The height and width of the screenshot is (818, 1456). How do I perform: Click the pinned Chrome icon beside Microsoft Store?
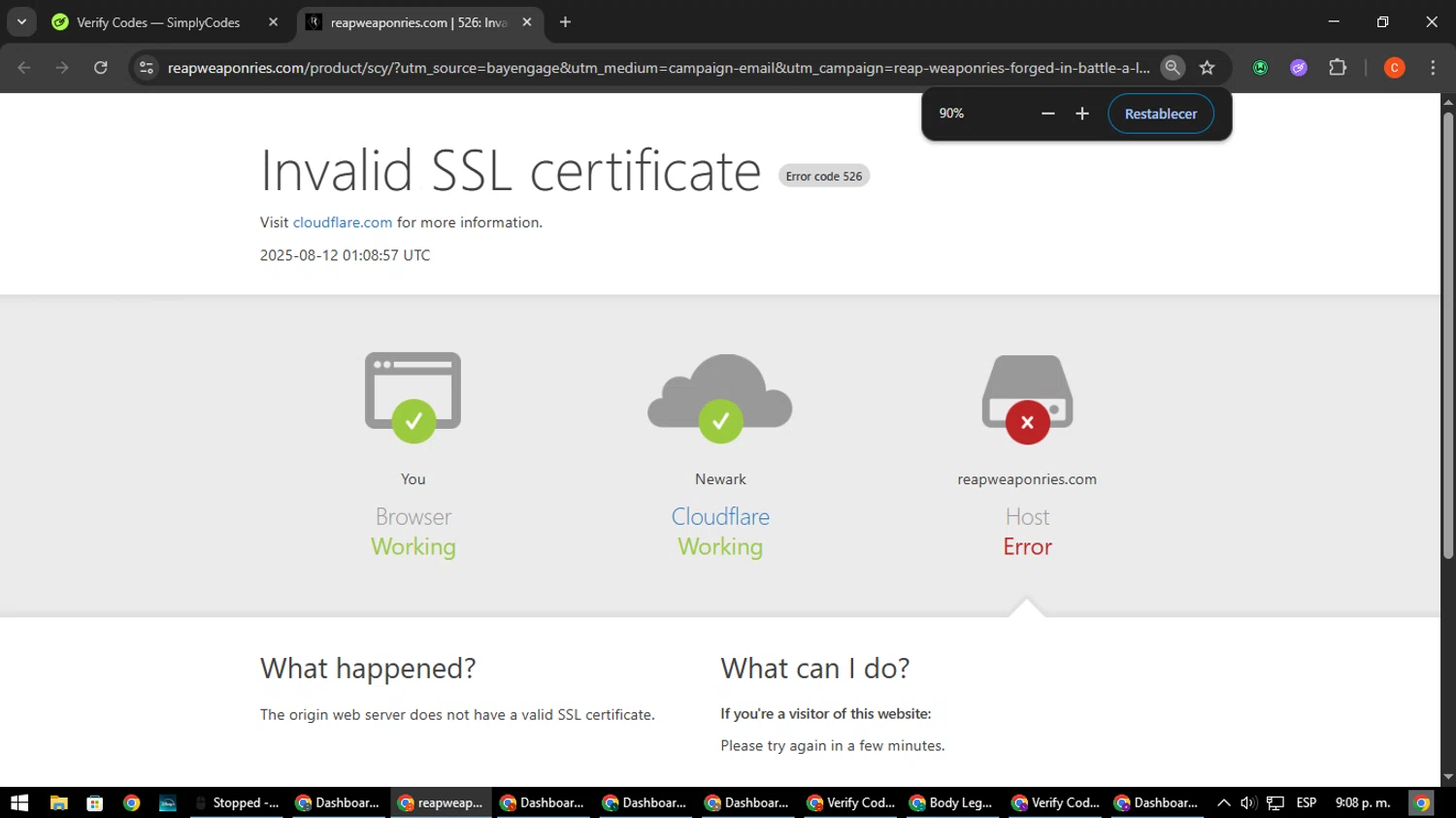point(131,802)
